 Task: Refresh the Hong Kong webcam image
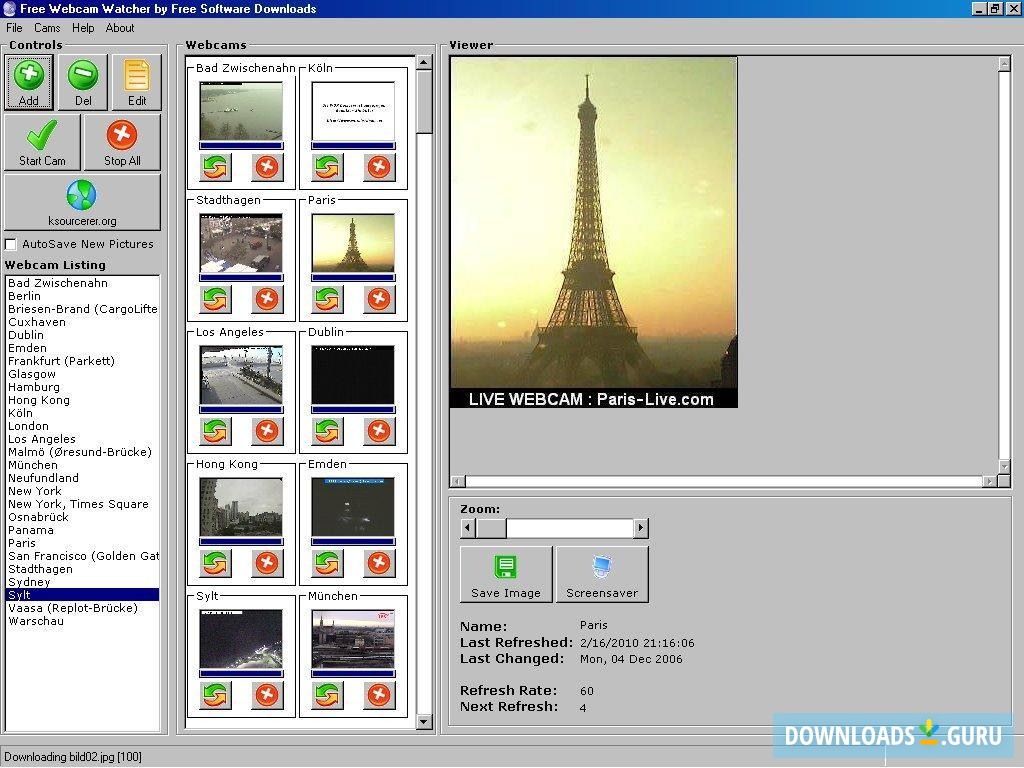pyautogui.click(x=215, y=563)
